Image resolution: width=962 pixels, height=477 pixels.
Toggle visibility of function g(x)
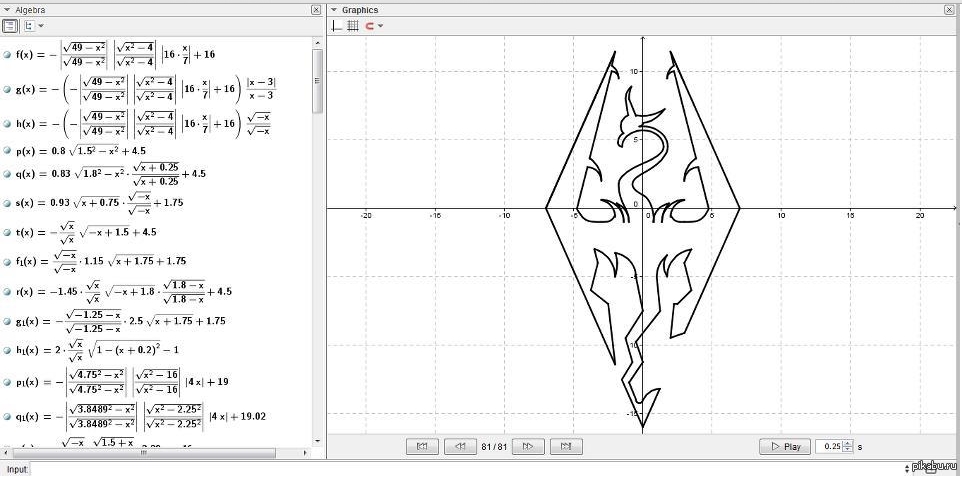[8, 90]
